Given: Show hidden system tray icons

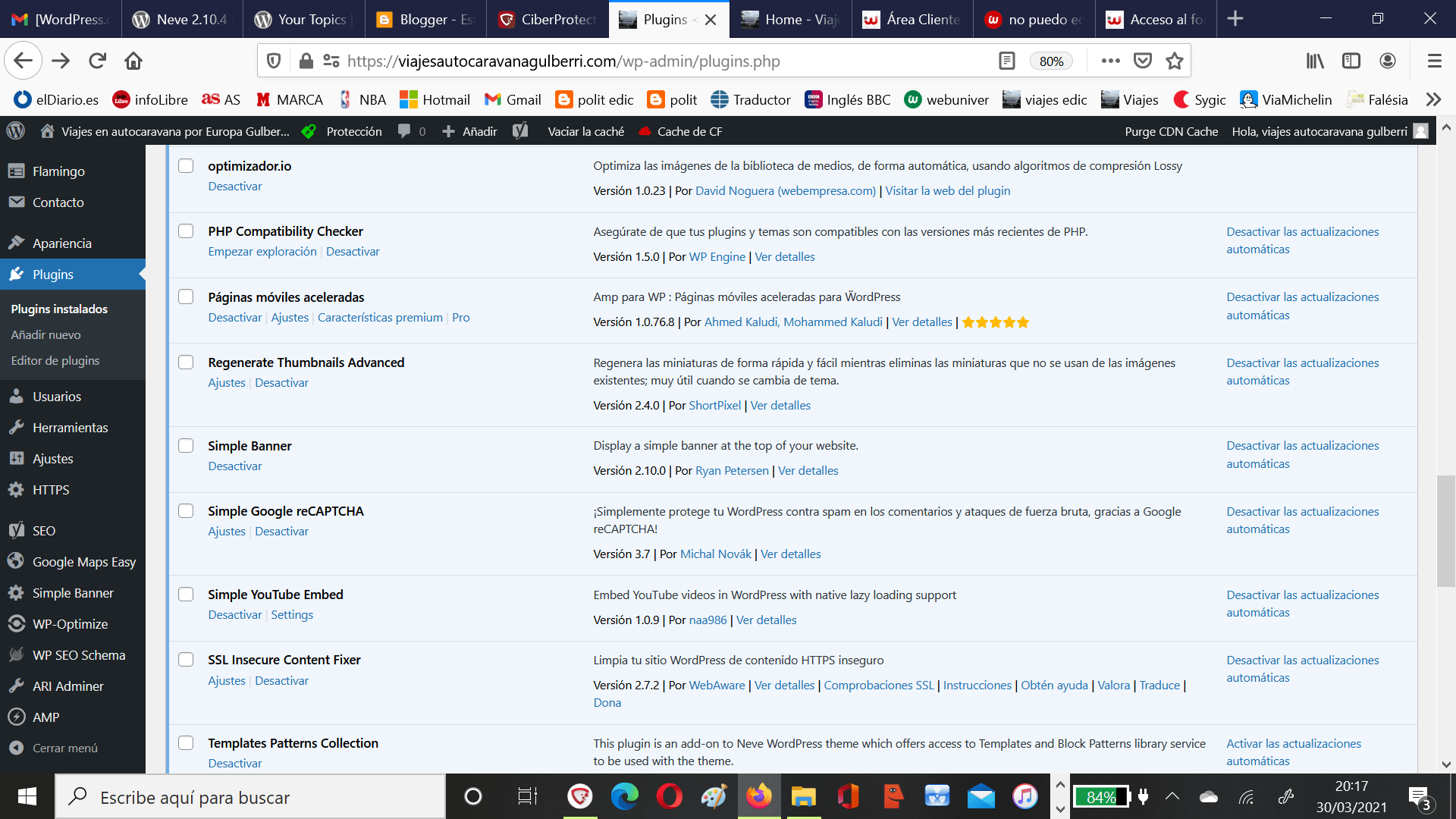Looking at the screenshot, I should (1172, 796).
